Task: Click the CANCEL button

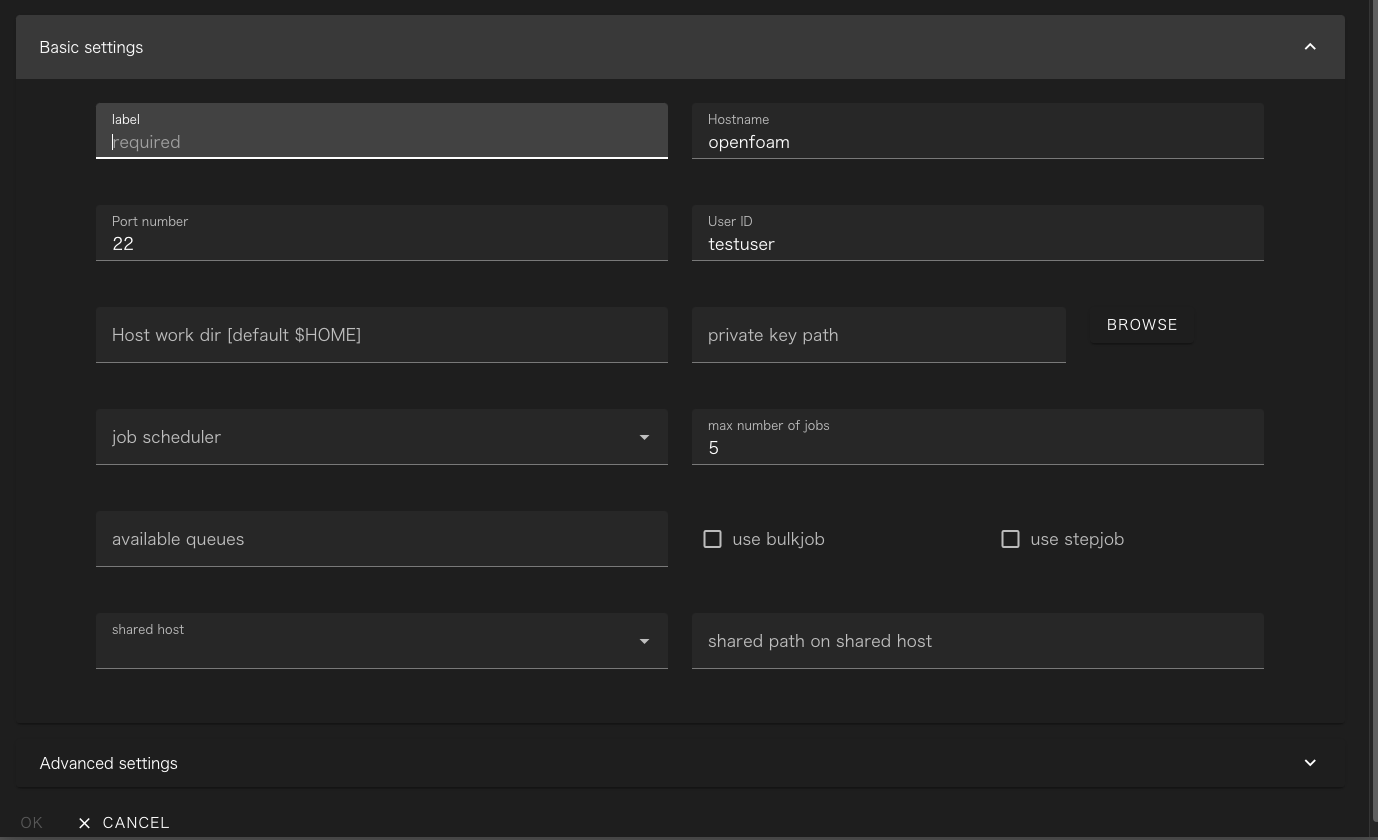Action: coord(124,823)
